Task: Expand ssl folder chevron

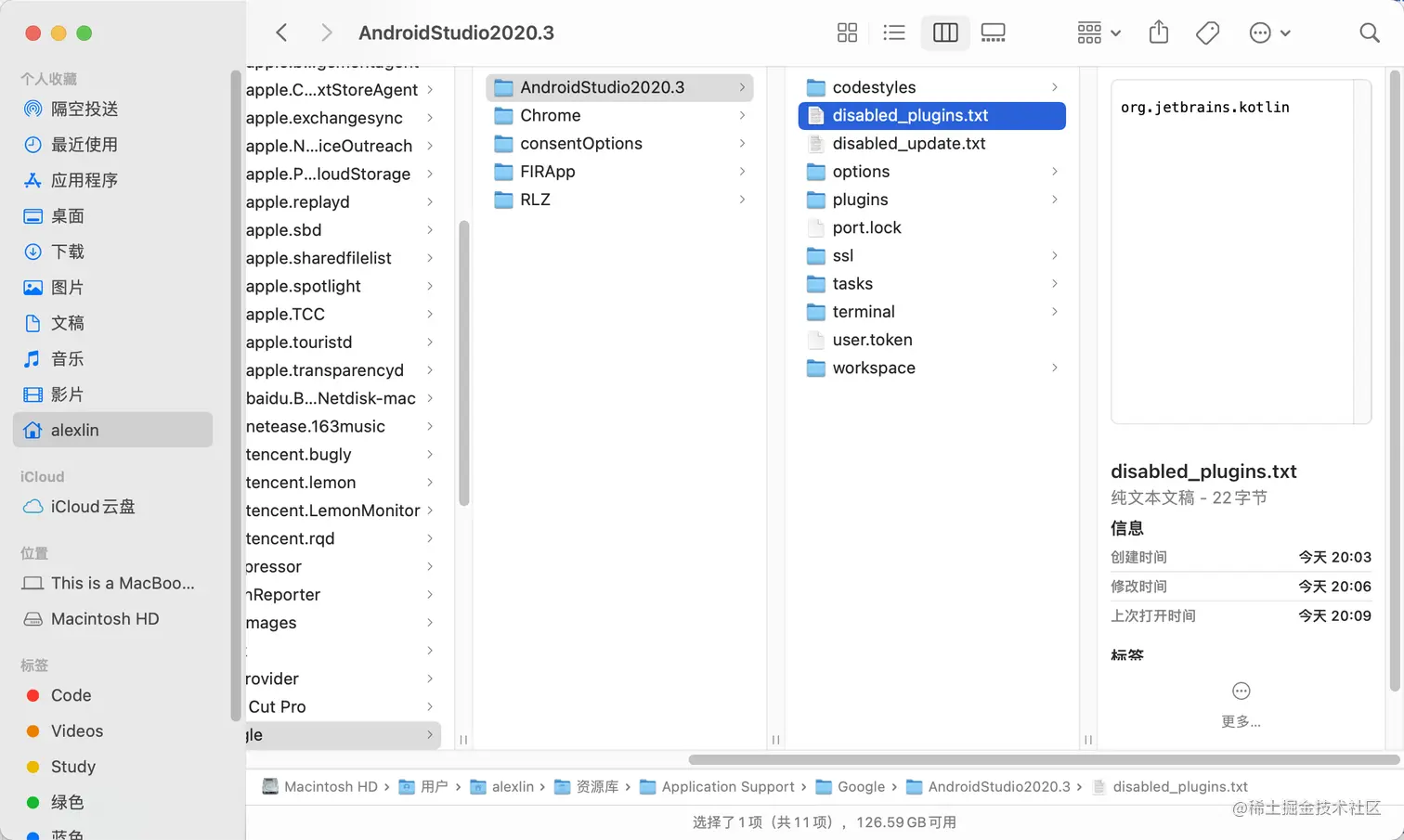Action: 1054,255
